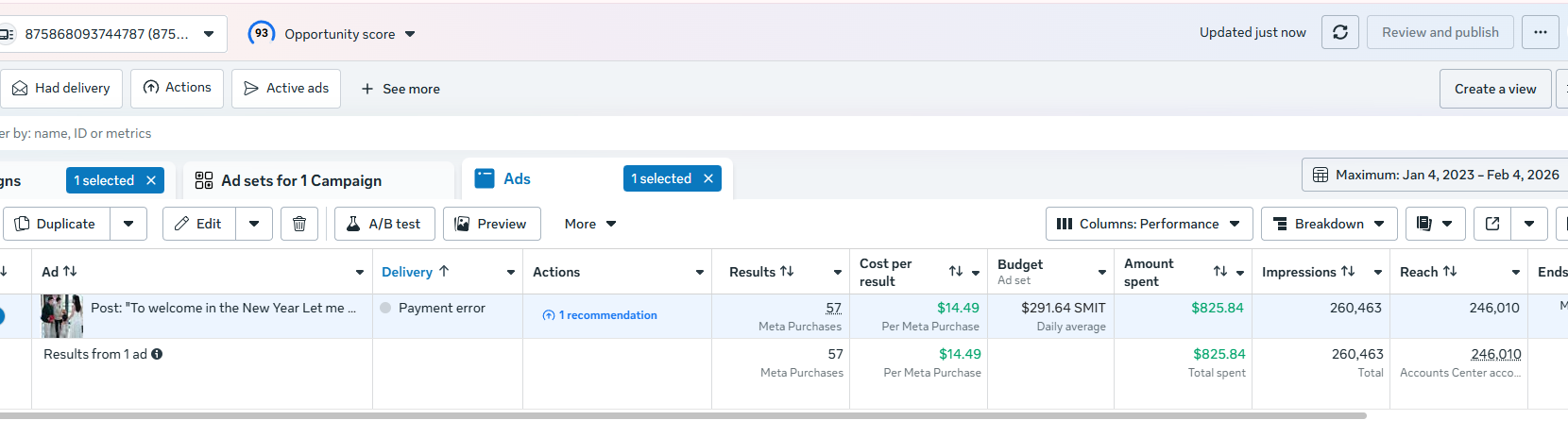
Task: Click the info icon beside Results from 1 ad
Action: 157,354
